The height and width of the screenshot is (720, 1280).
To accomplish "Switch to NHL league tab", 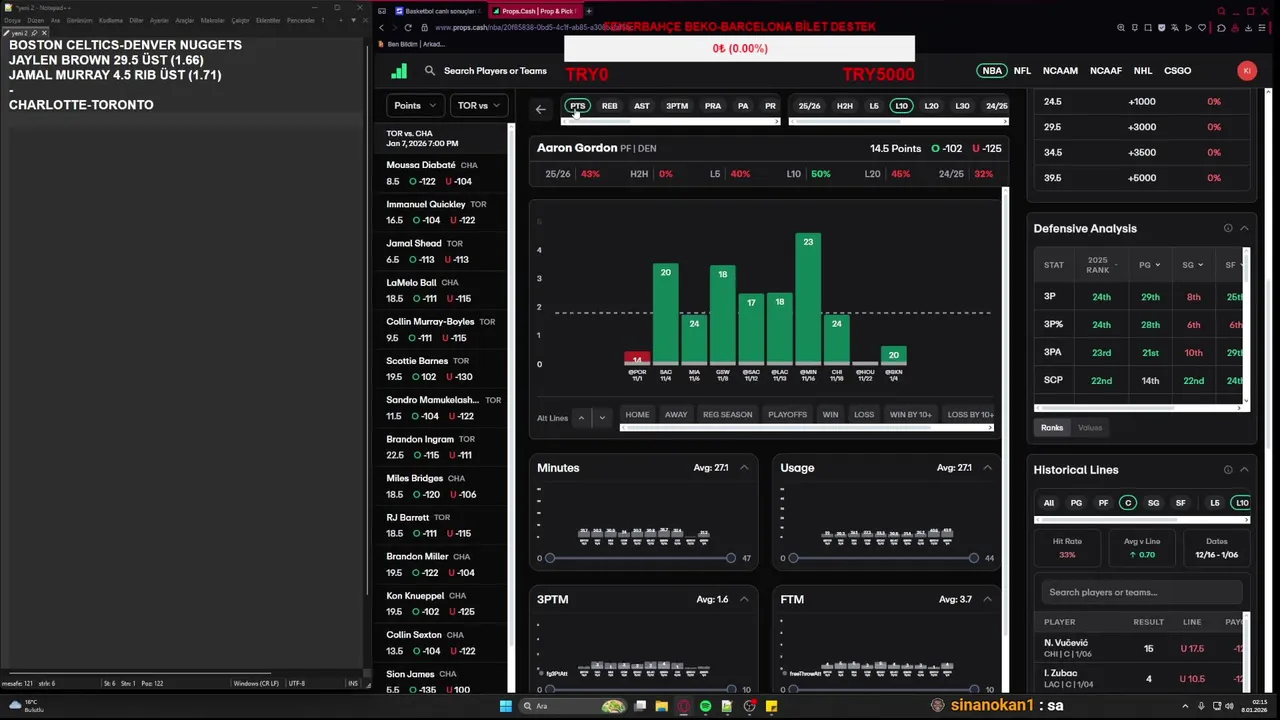I will 1143,71.
